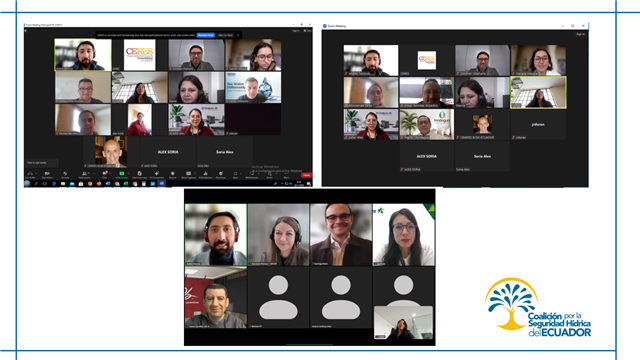Open the Whiteboards icon
The image size is (640, 360).
(252, 173)
